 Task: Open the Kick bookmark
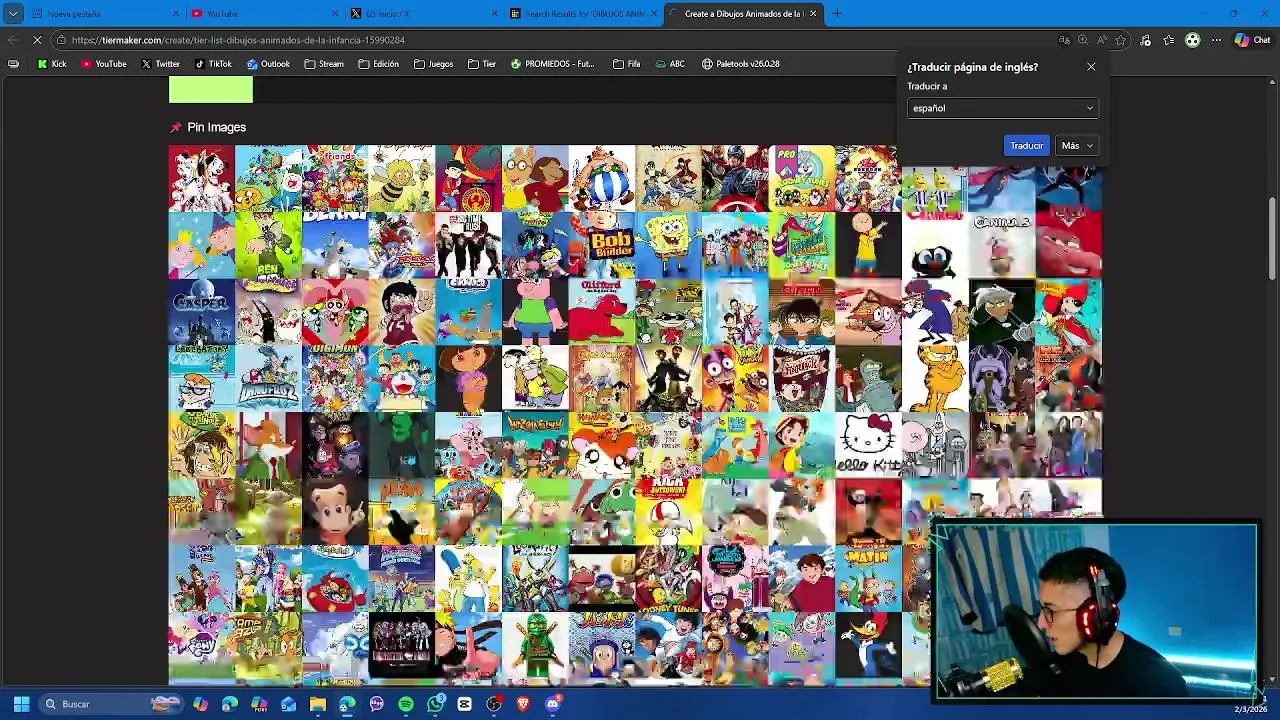52,64
